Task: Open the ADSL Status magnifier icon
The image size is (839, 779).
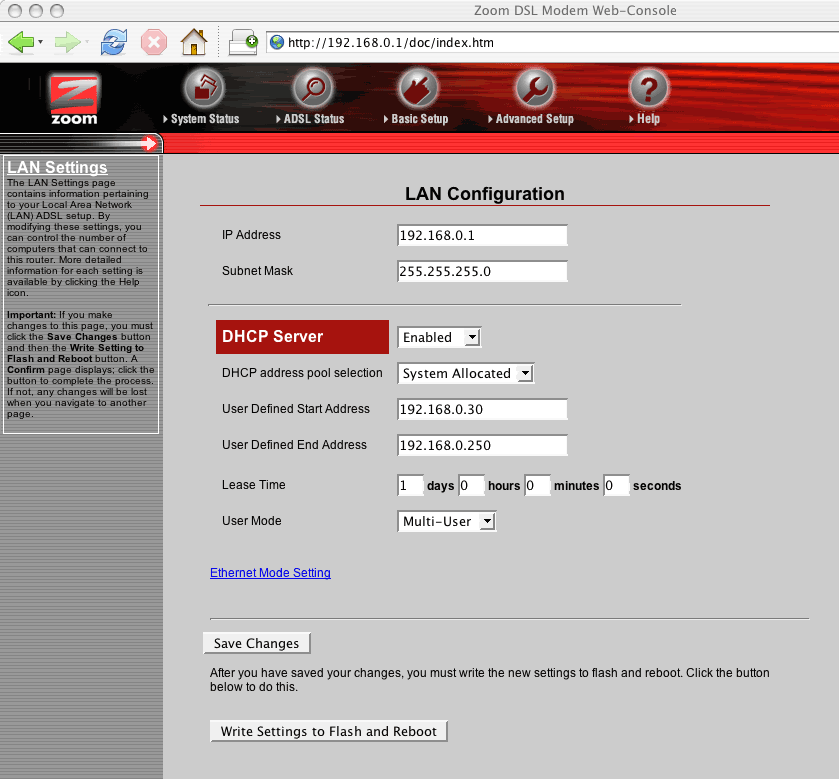Action: tap(312, 88)
